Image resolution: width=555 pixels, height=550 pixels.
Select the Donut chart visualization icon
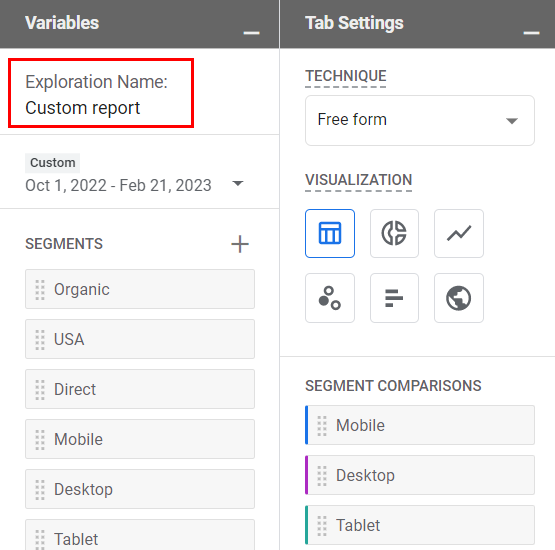394,233
